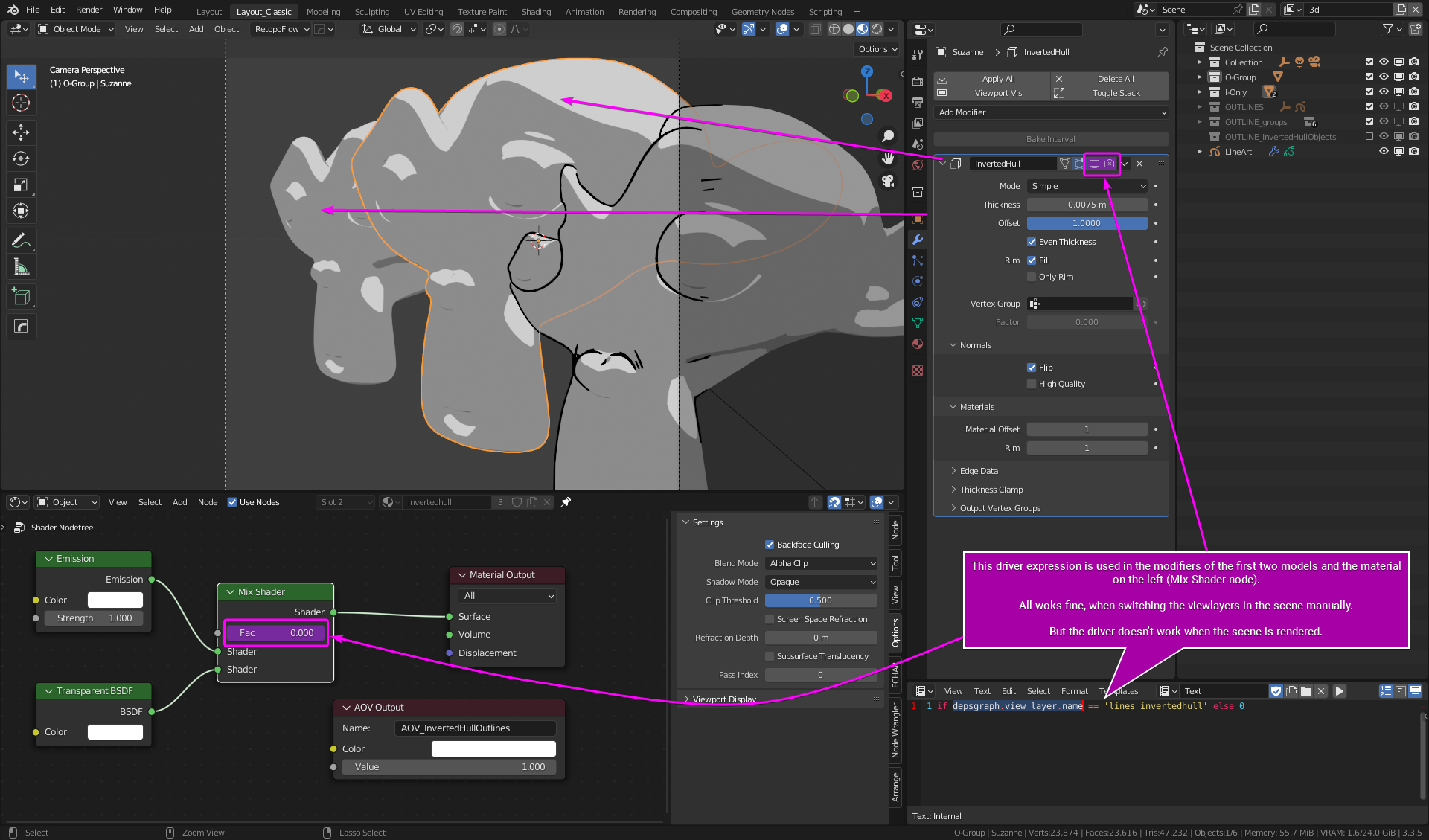Open viewport Options button

point(877,49)
